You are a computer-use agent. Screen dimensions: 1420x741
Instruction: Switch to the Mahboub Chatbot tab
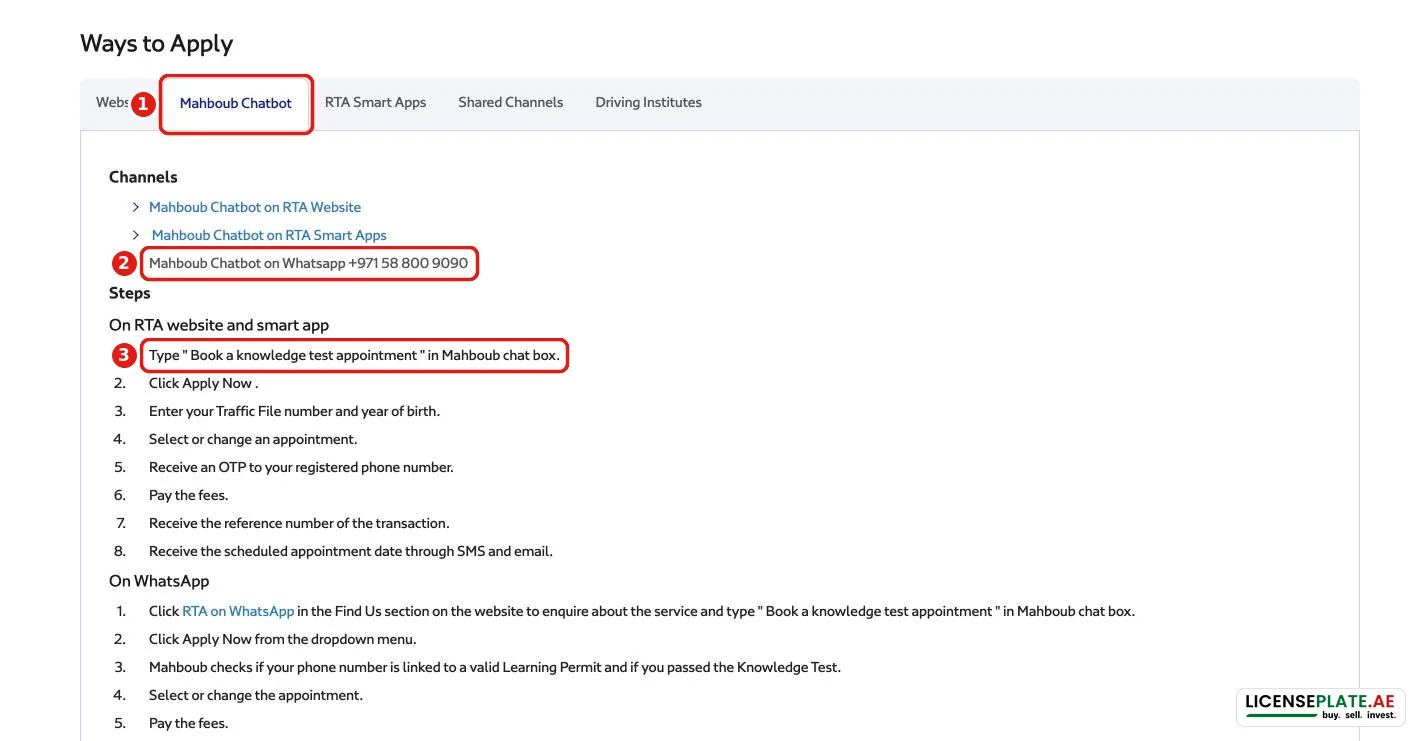tap(236, 103)
